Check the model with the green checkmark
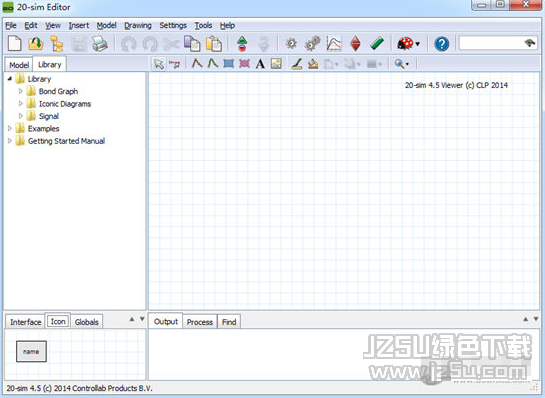The height and width of the screenshot is (398, 545). (377, 44)
